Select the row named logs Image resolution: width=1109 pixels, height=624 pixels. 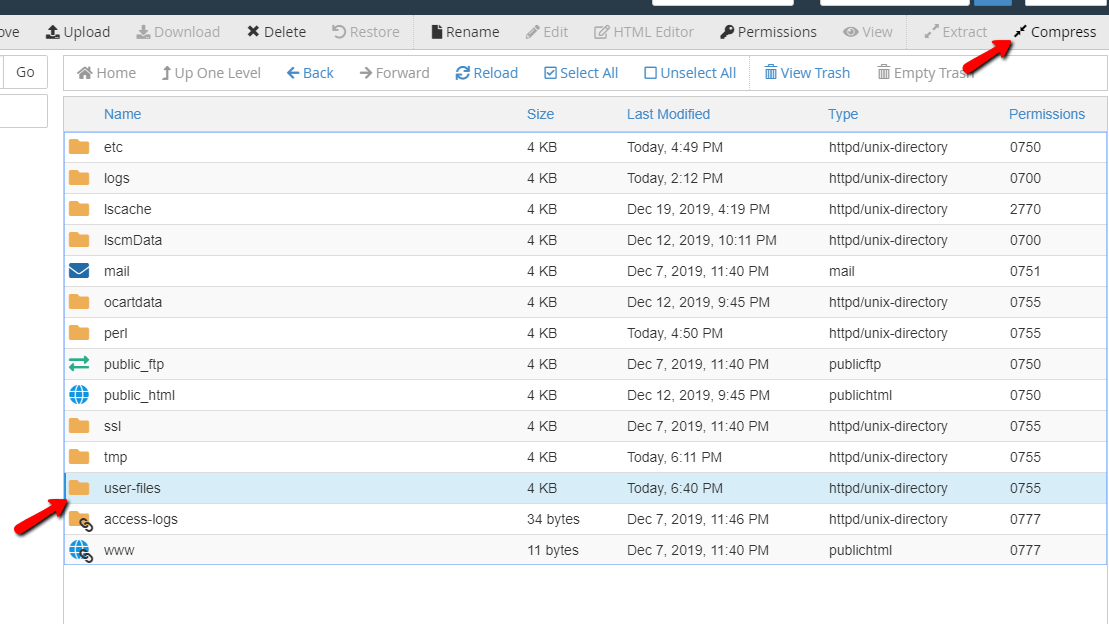pos(585,178)
